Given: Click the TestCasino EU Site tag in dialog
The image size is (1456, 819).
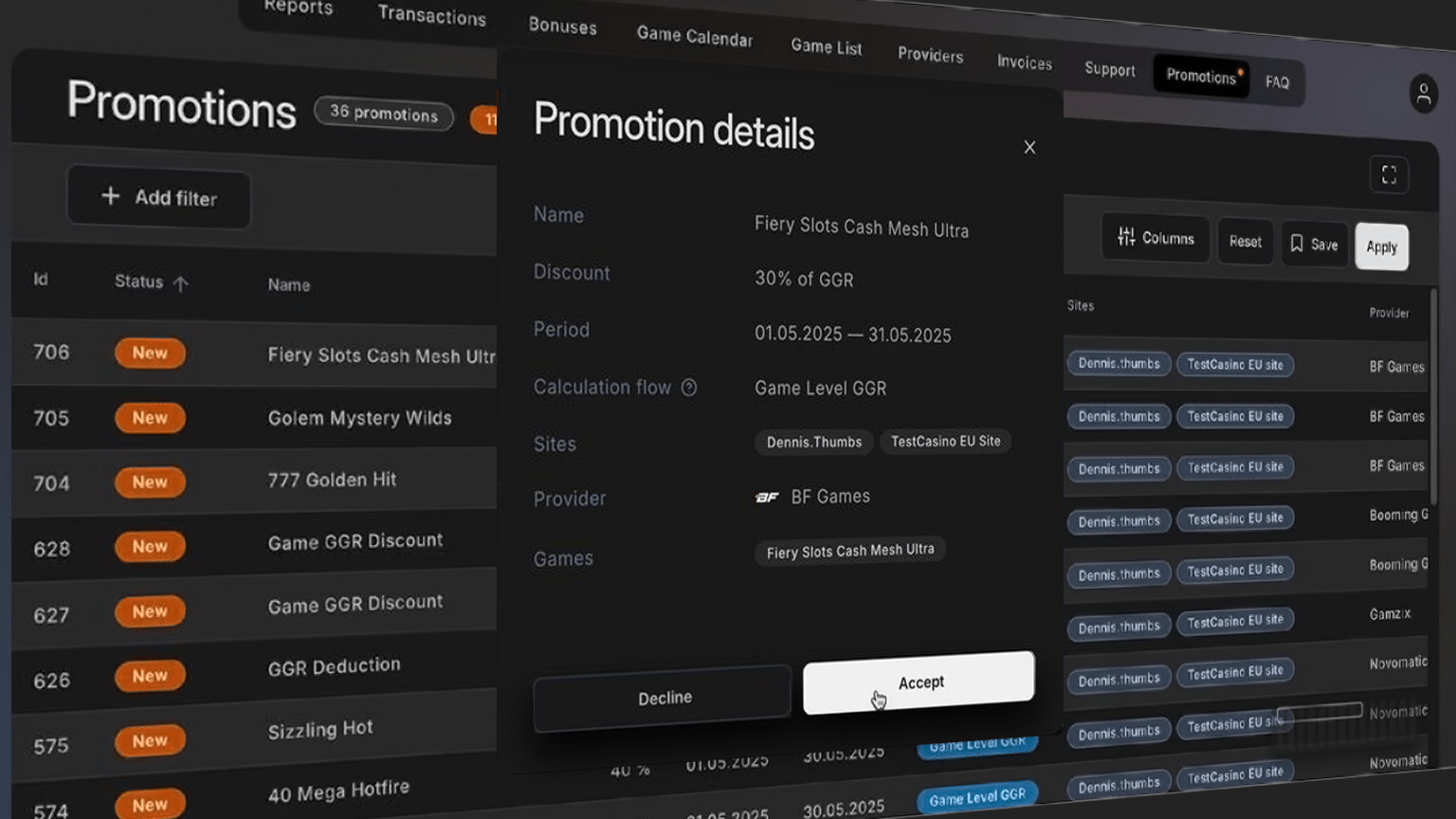Looking at the screenshot, I should 945,442.
